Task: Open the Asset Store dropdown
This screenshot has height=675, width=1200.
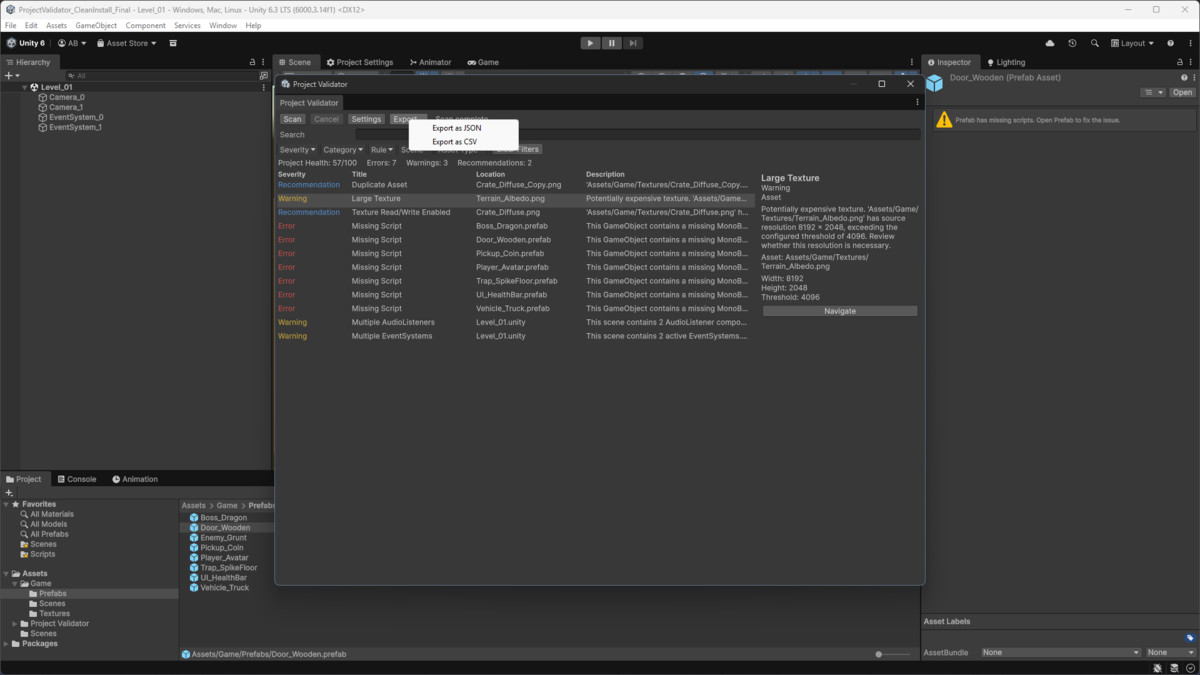Action: [x=127, y=43]
